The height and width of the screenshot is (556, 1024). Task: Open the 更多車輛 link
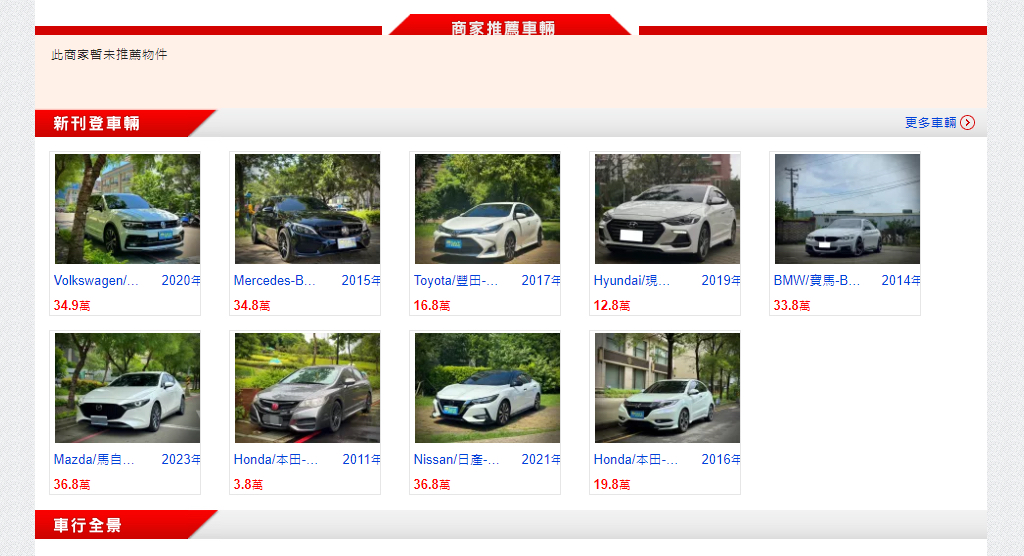931,123
